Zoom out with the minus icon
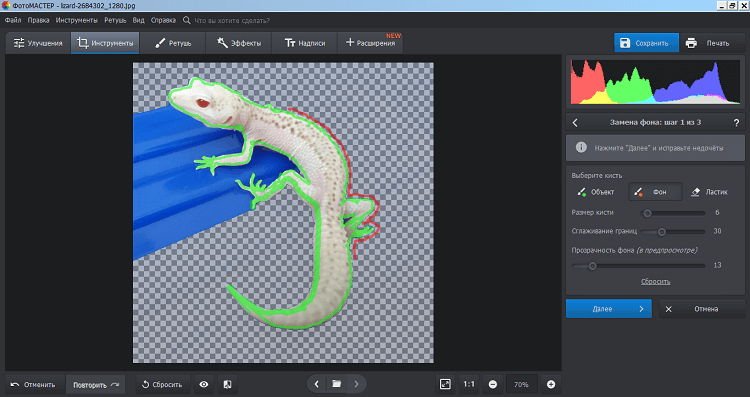750x397 pixels. [493, 384]
